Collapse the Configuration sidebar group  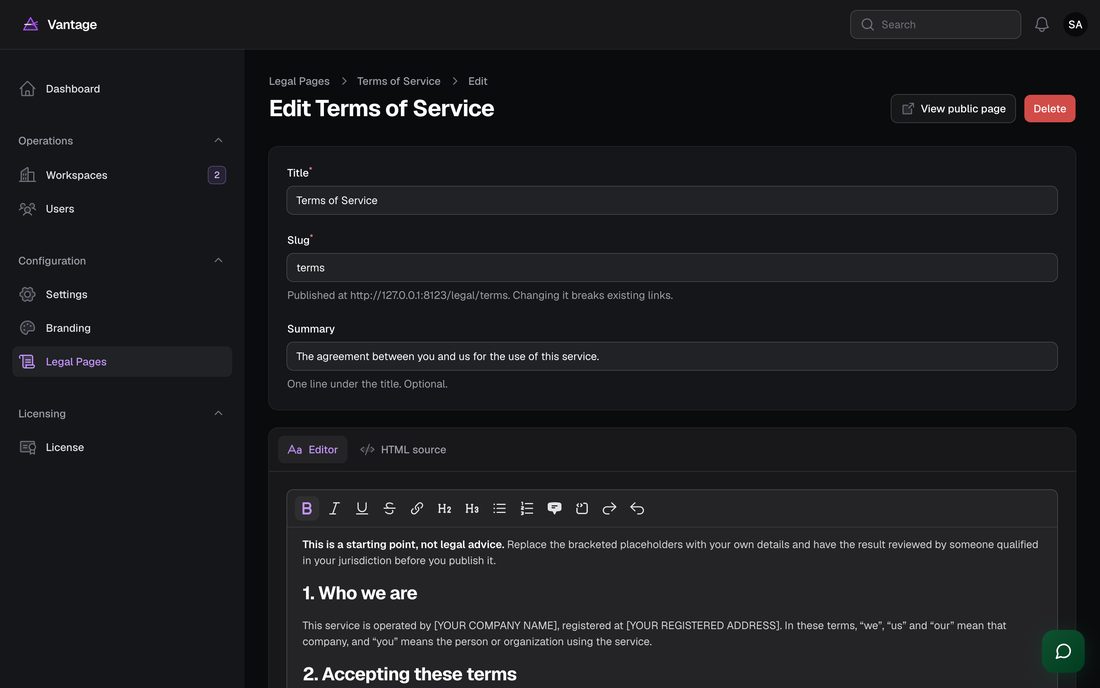tap(218, 260)
